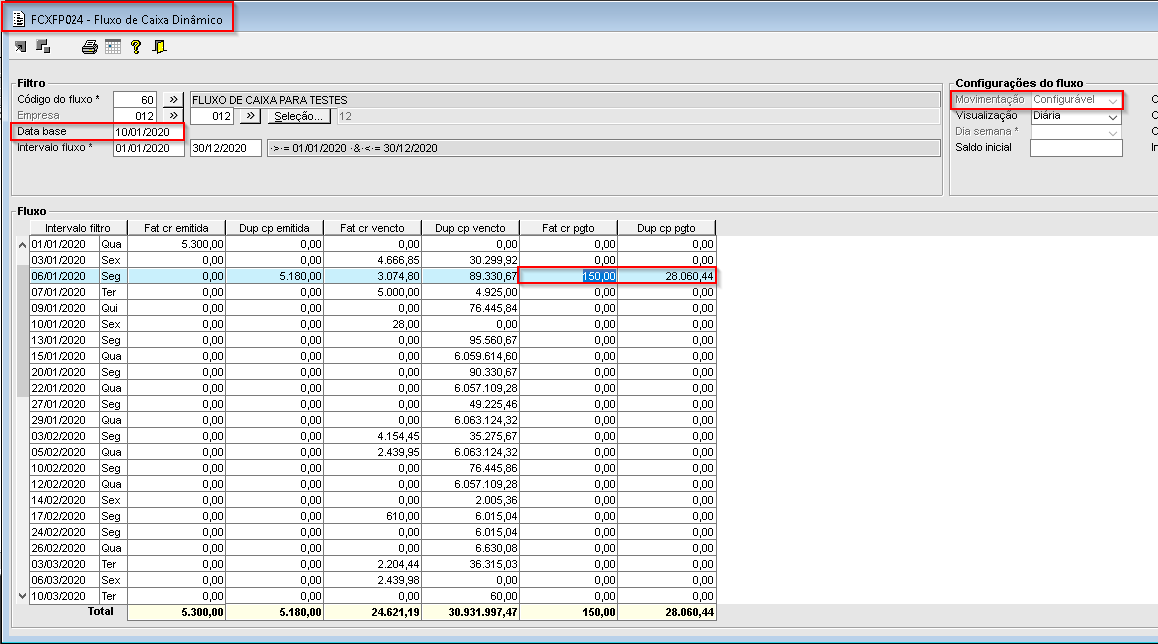Click the Saldo inicial input field
This screenshot has width=1158, height=644.
click(x=1076, y=148)
